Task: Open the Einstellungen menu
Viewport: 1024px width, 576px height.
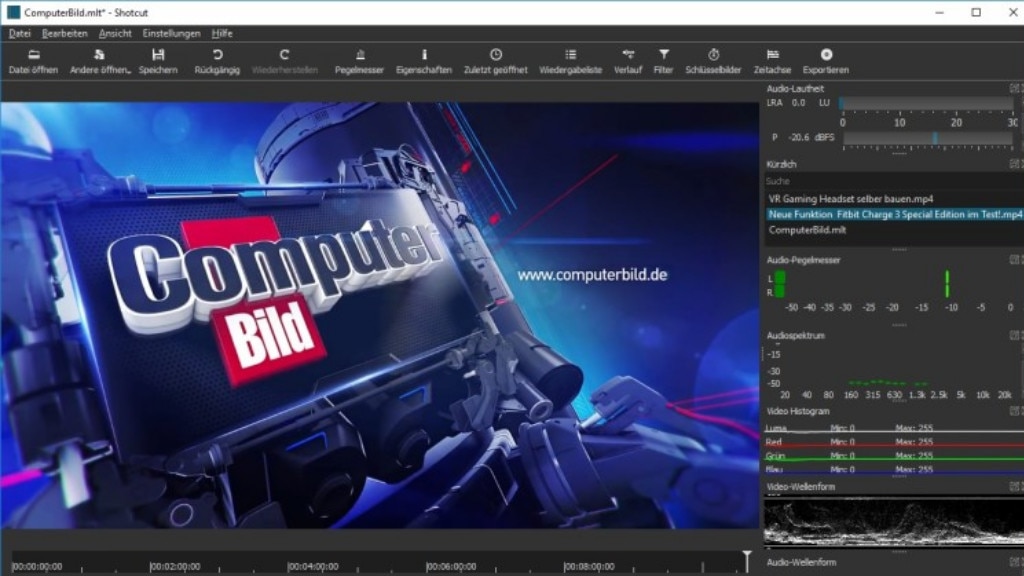Action: (x=172, y=33)
